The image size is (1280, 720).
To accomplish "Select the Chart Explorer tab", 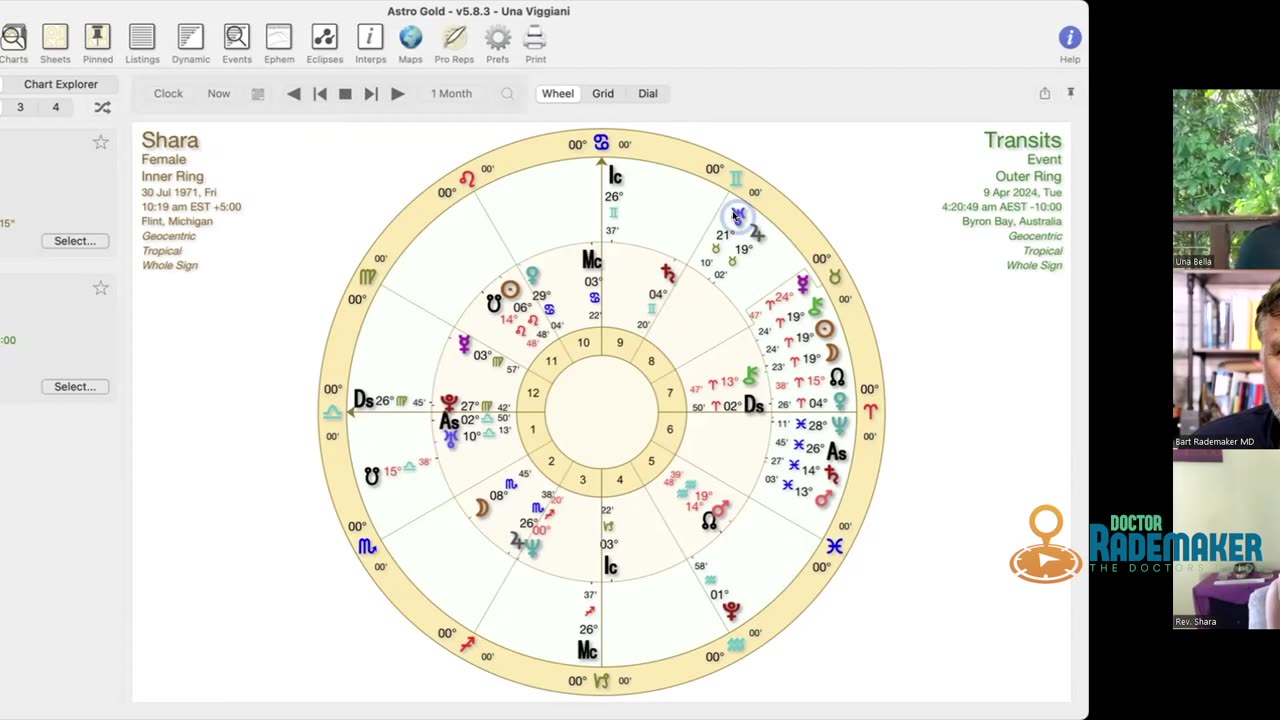I will point(61,85).
